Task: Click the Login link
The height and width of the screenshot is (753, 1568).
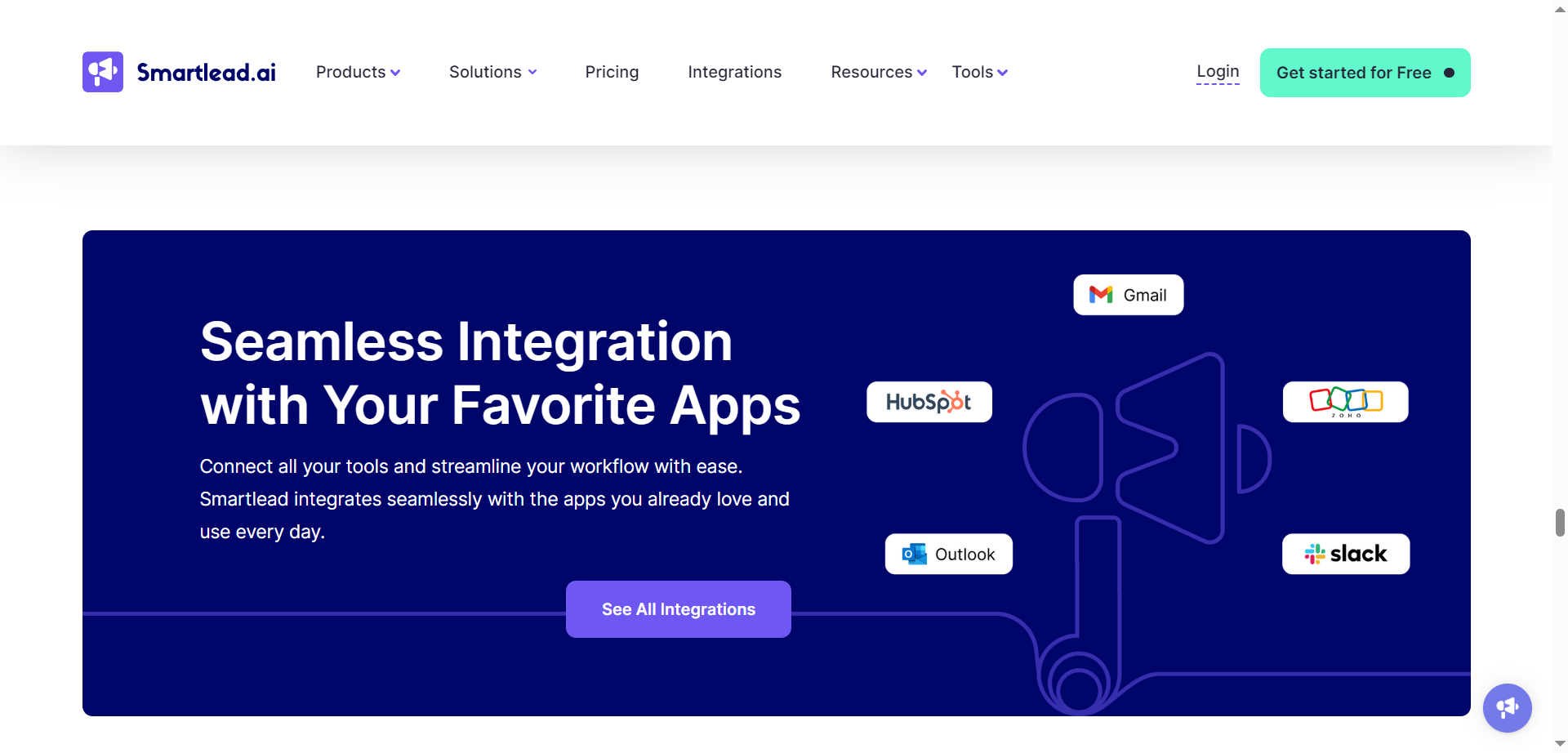Action: (1218, 72)
